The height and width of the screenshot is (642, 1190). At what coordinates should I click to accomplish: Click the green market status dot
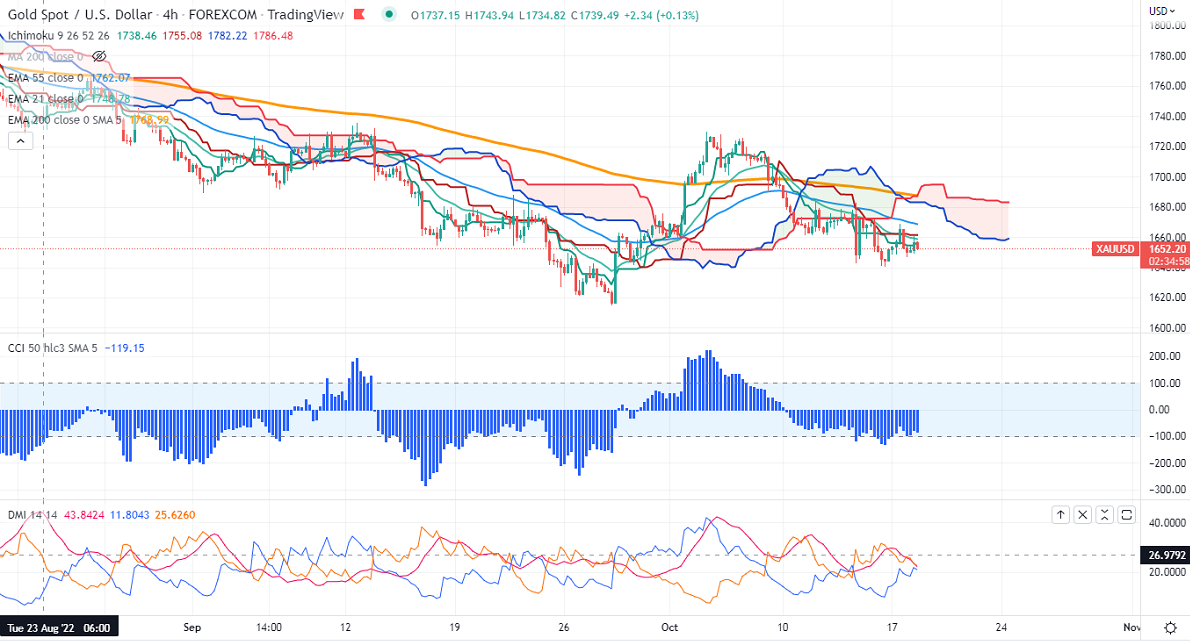(x=389, y=14)
